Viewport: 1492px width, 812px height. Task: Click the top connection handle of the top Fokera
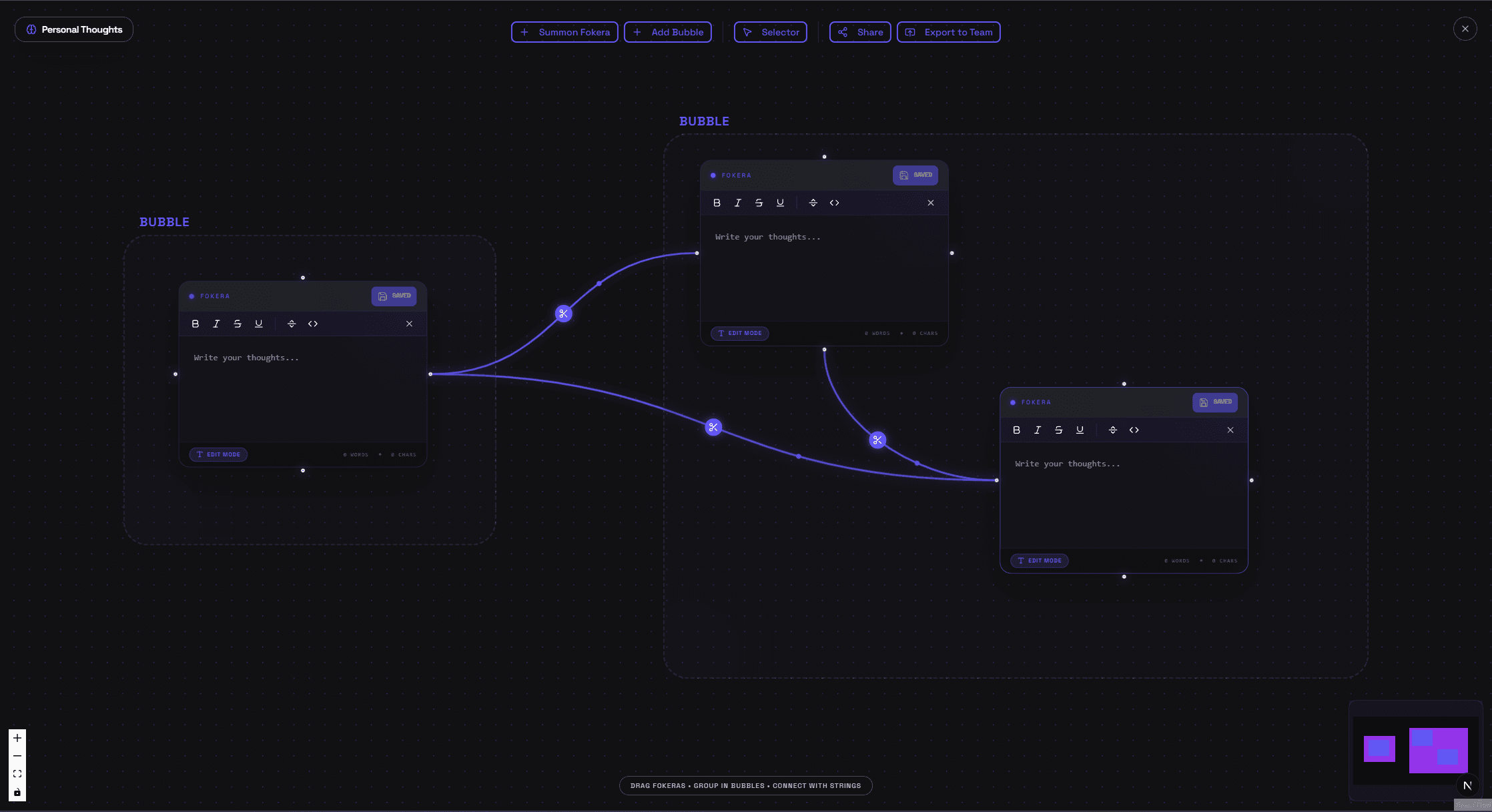coord(824,157)
